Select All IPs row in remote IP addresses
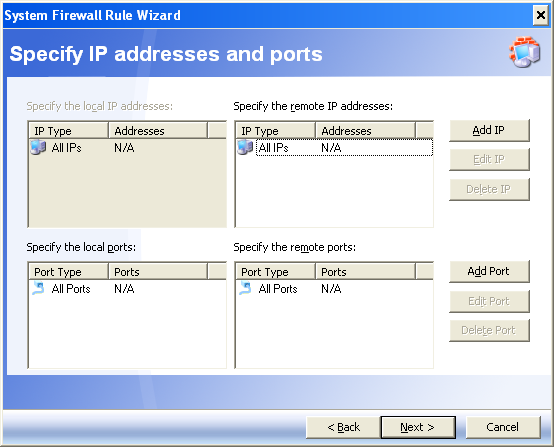The width and height of the screenshot is (554, 447). pyautogui.click(x=335, y=147)
